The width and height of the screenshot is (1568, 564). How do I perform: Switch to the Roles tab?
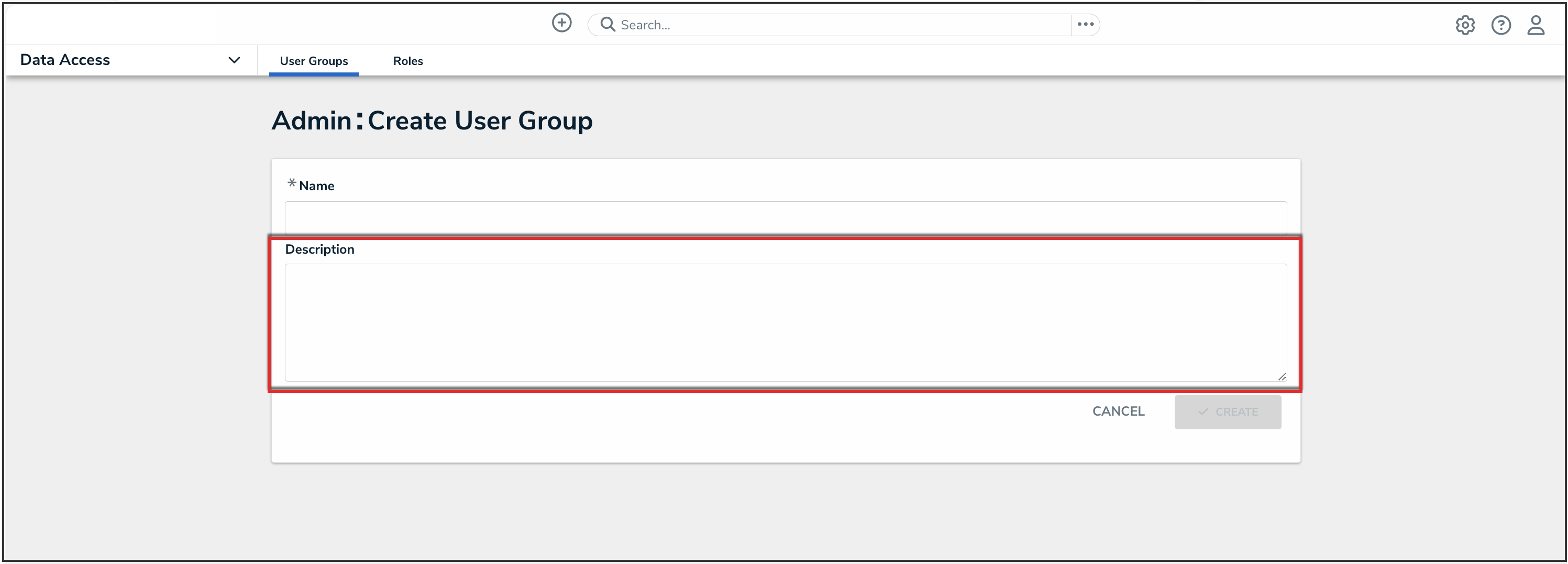pos(408,61)
